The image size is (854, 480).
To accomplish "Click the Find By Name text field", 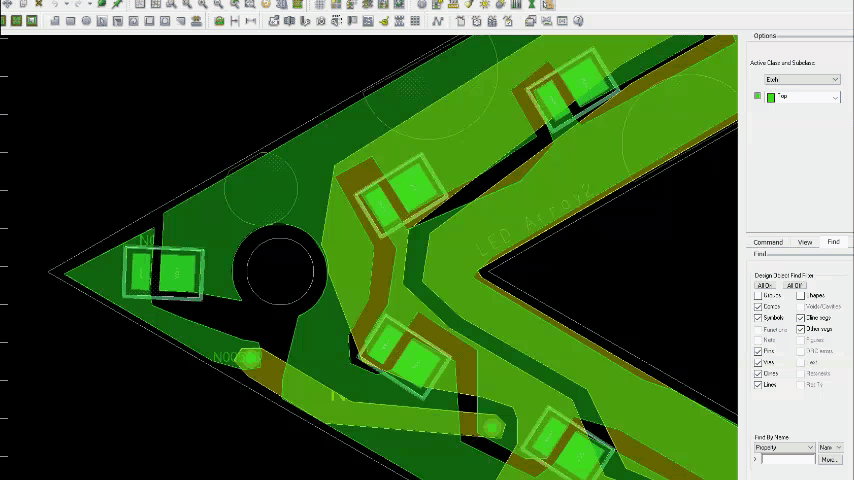I will coord(787,460).
